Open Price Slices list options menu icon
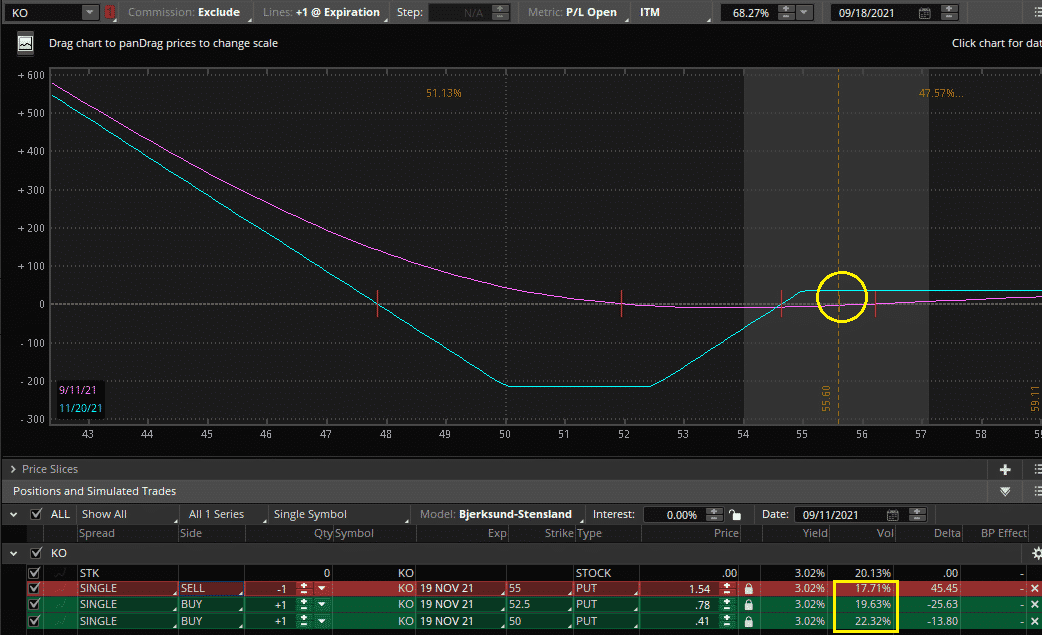This screenshot has width=1042, height=635. (x=1037, y=470)
